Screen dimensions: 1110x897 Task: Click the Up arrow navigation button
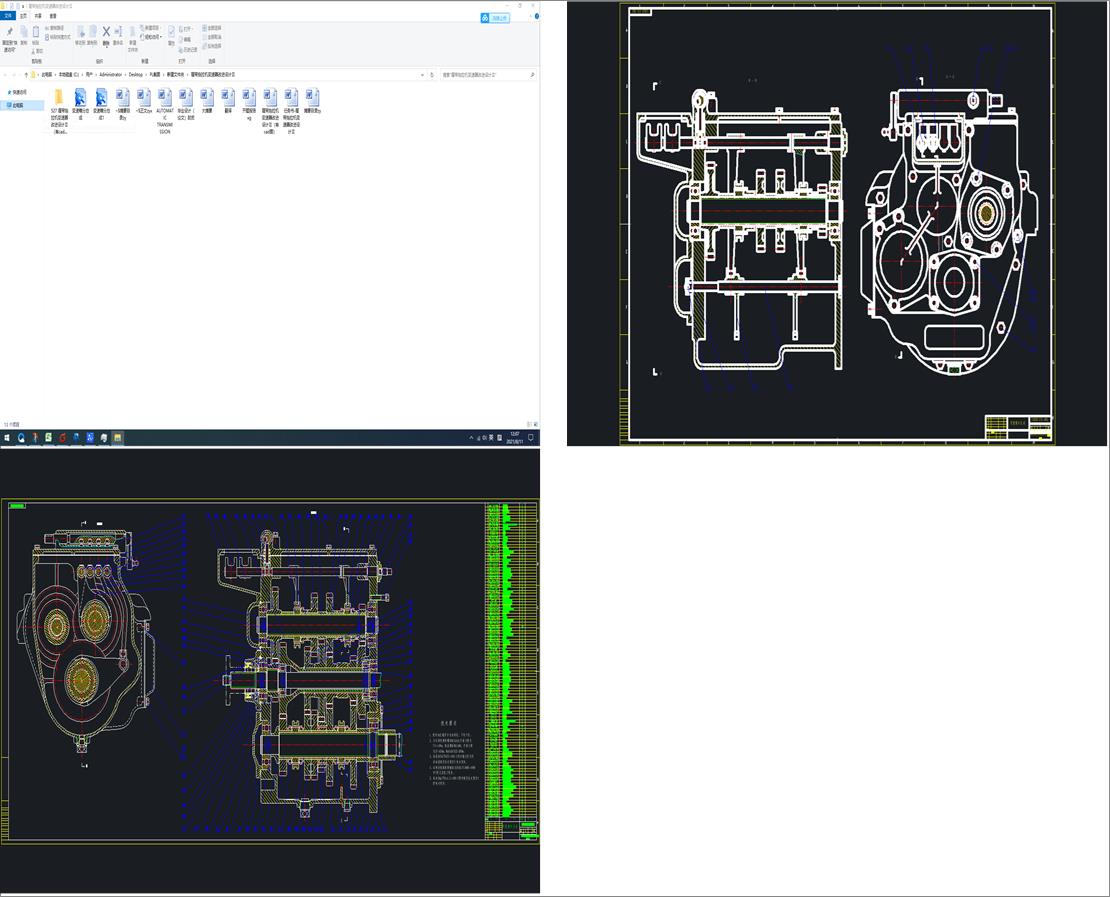coord(24,74)
